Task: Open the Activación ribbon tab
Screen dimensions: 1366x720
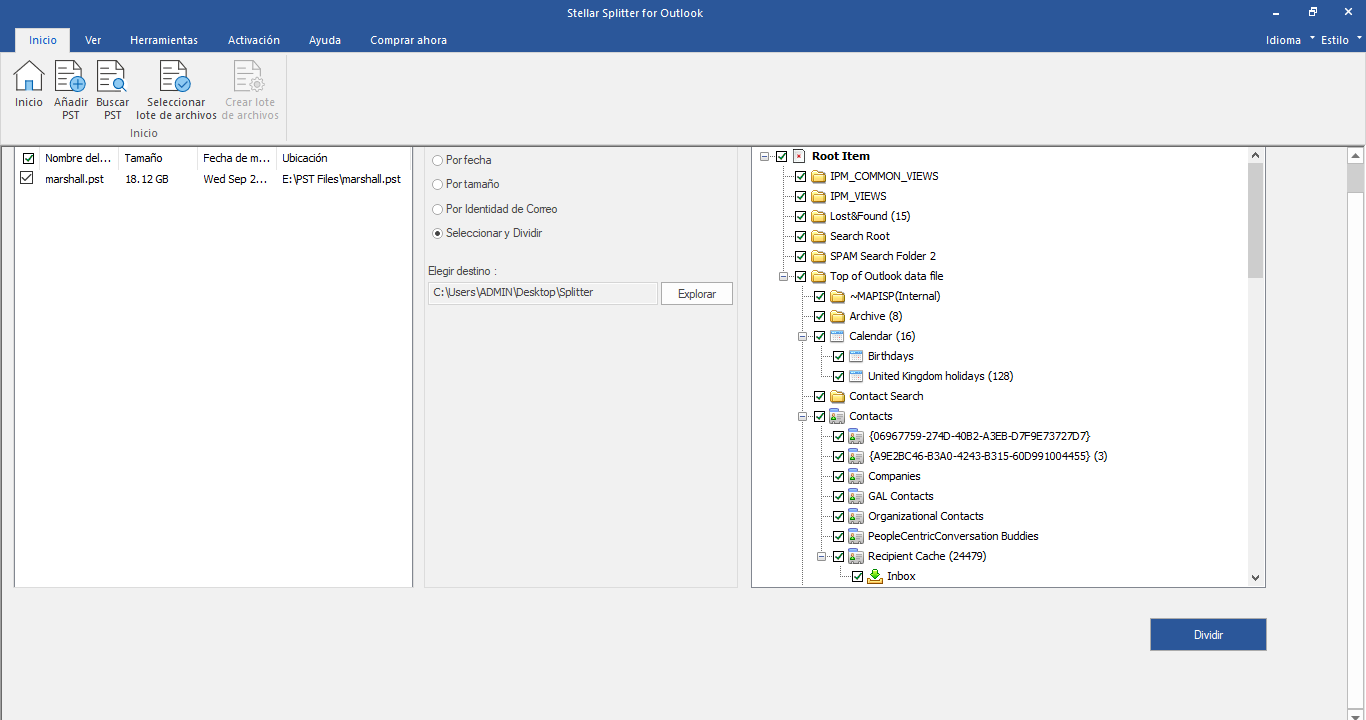Action: [x=254, y=40]
